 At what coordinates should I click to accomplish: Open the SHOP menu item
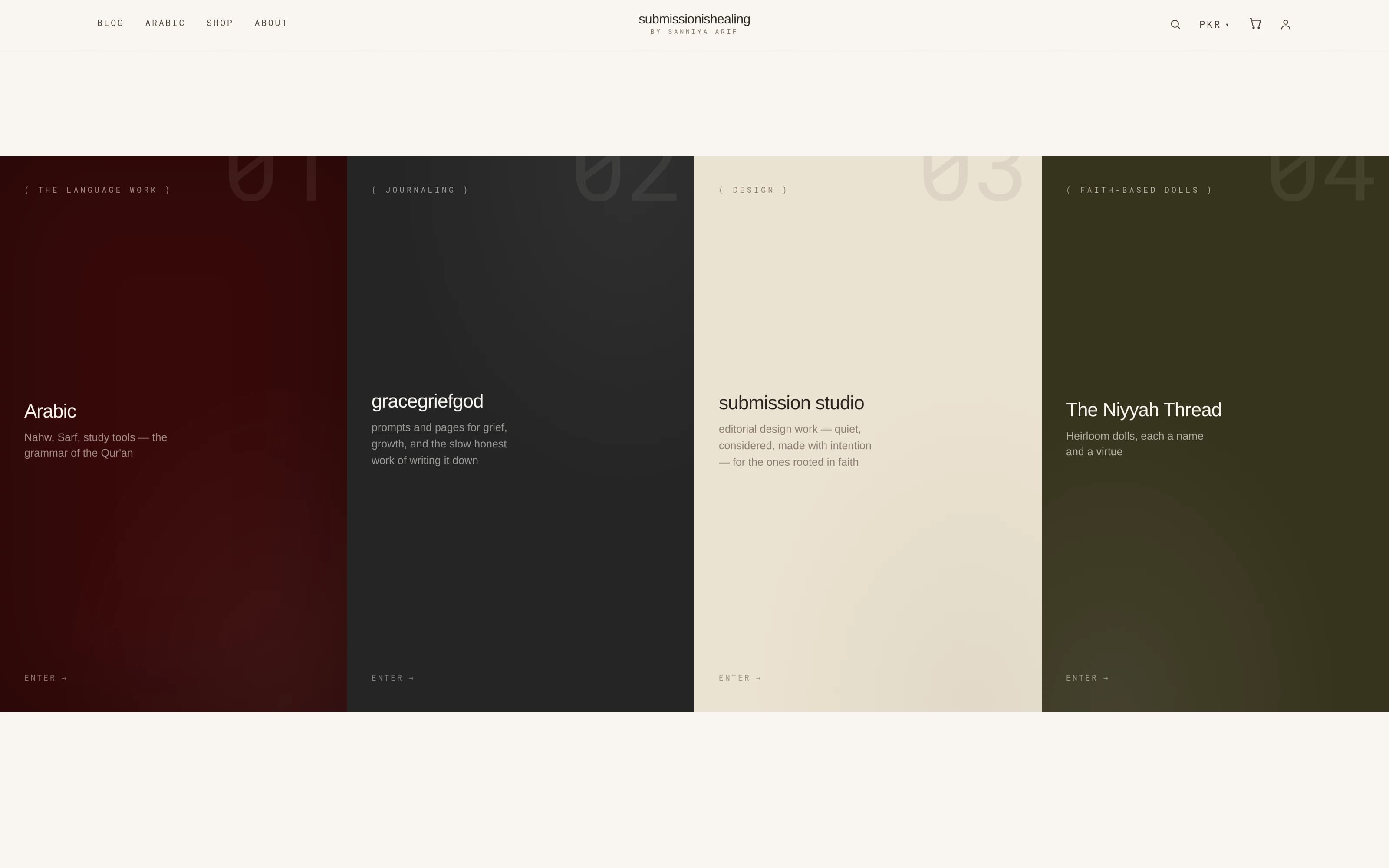[x=220, y=23]
